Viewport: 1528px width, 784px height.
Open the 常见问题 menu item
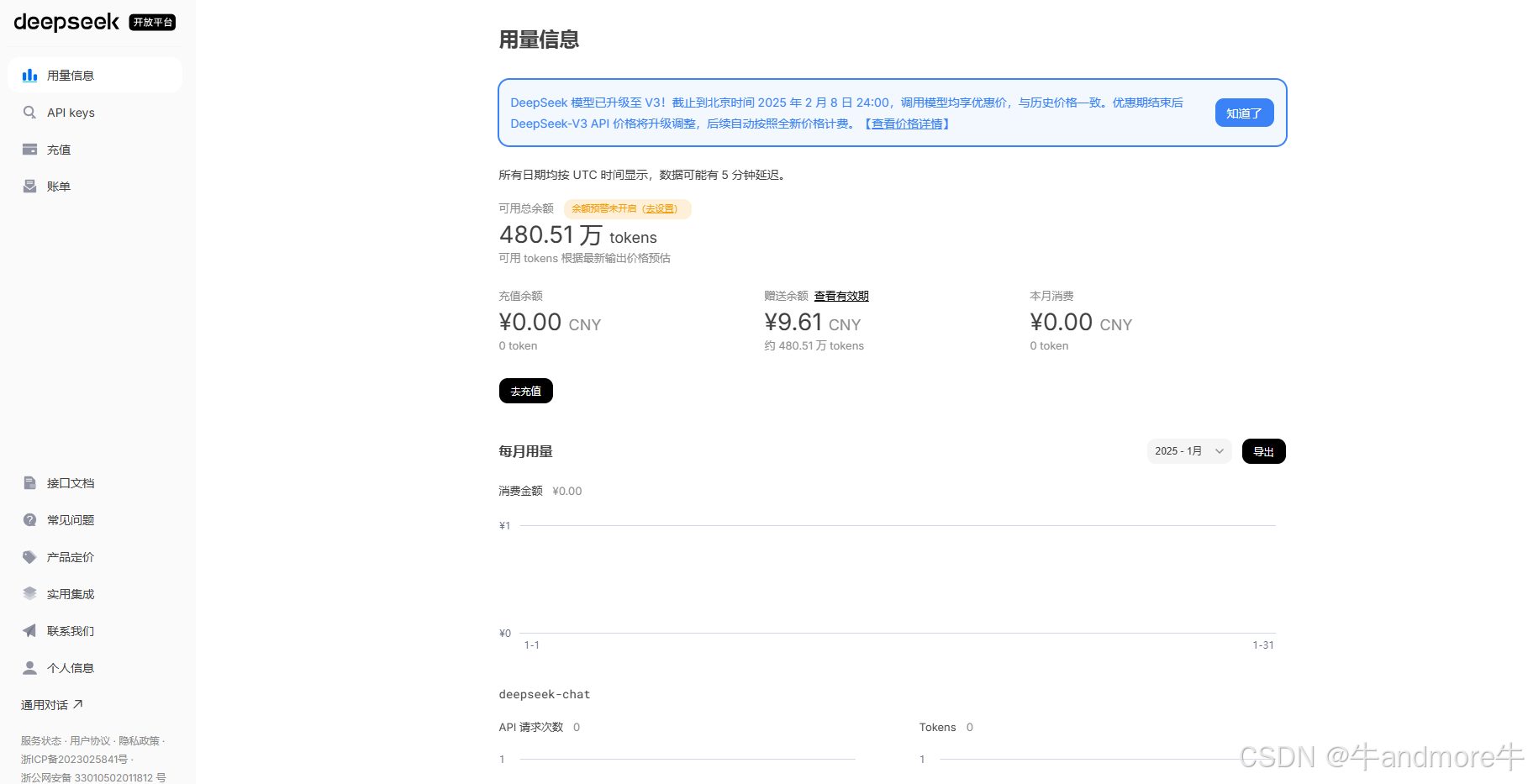[95, 520]
